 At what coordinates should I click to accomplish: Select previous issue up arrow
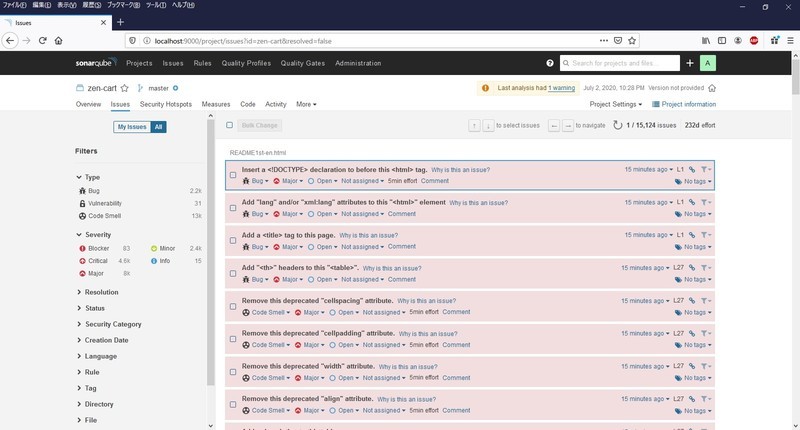coord(474,125)
